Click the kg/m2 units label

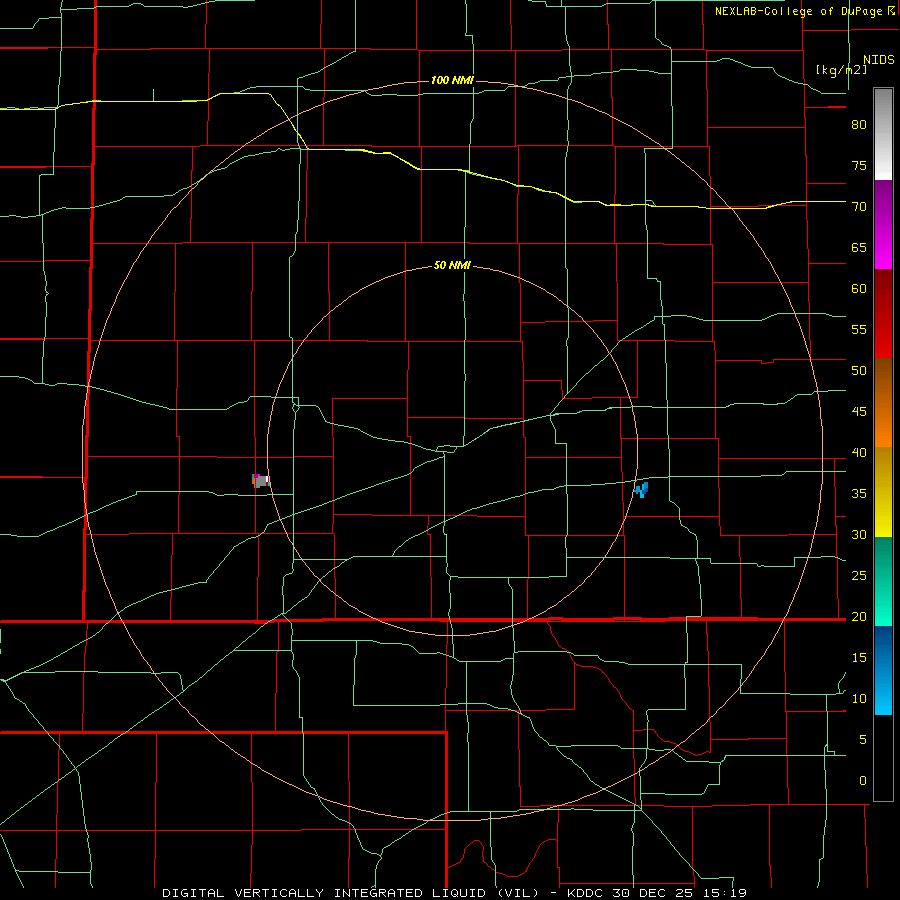click(841, 70)
